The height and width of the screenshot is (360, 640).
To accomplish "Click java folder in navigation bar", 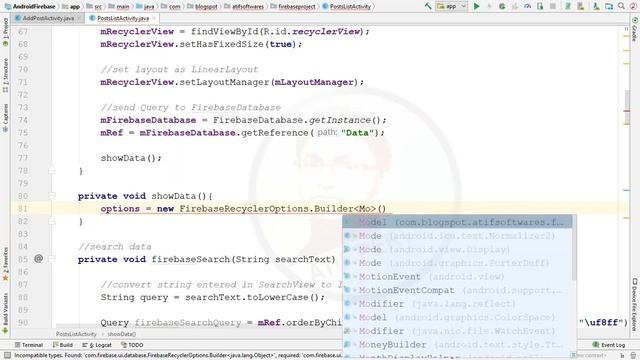I will pyautogui.click(x=145, y=7).
